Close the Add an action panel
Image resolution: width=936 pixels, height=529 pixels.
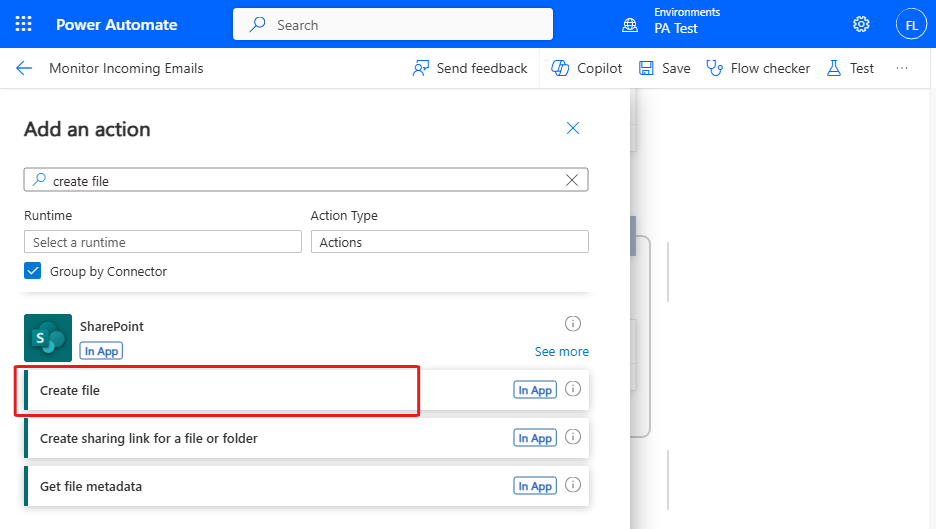(573, 128)
